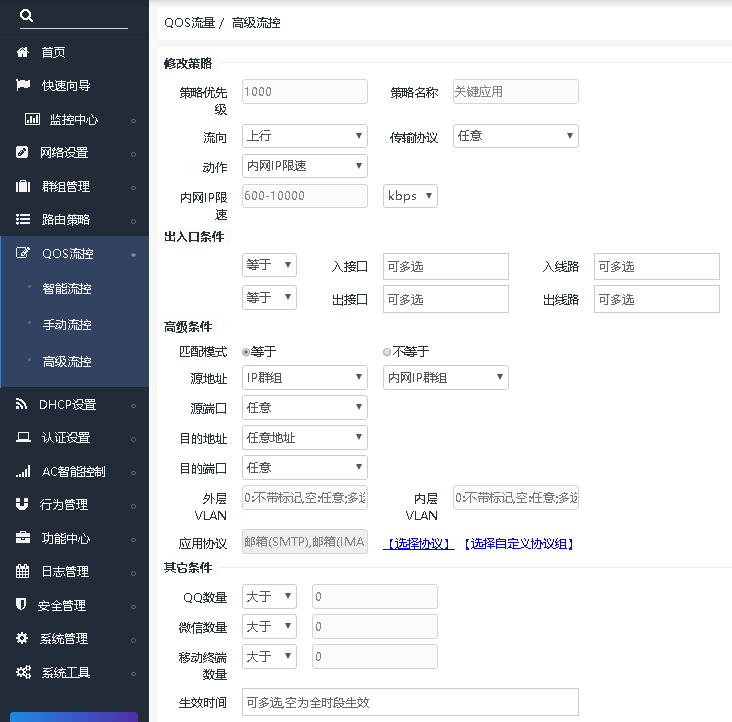Click the 应用协议 field
Viewport: 732px width, 722px height.
tap(305, 541)
